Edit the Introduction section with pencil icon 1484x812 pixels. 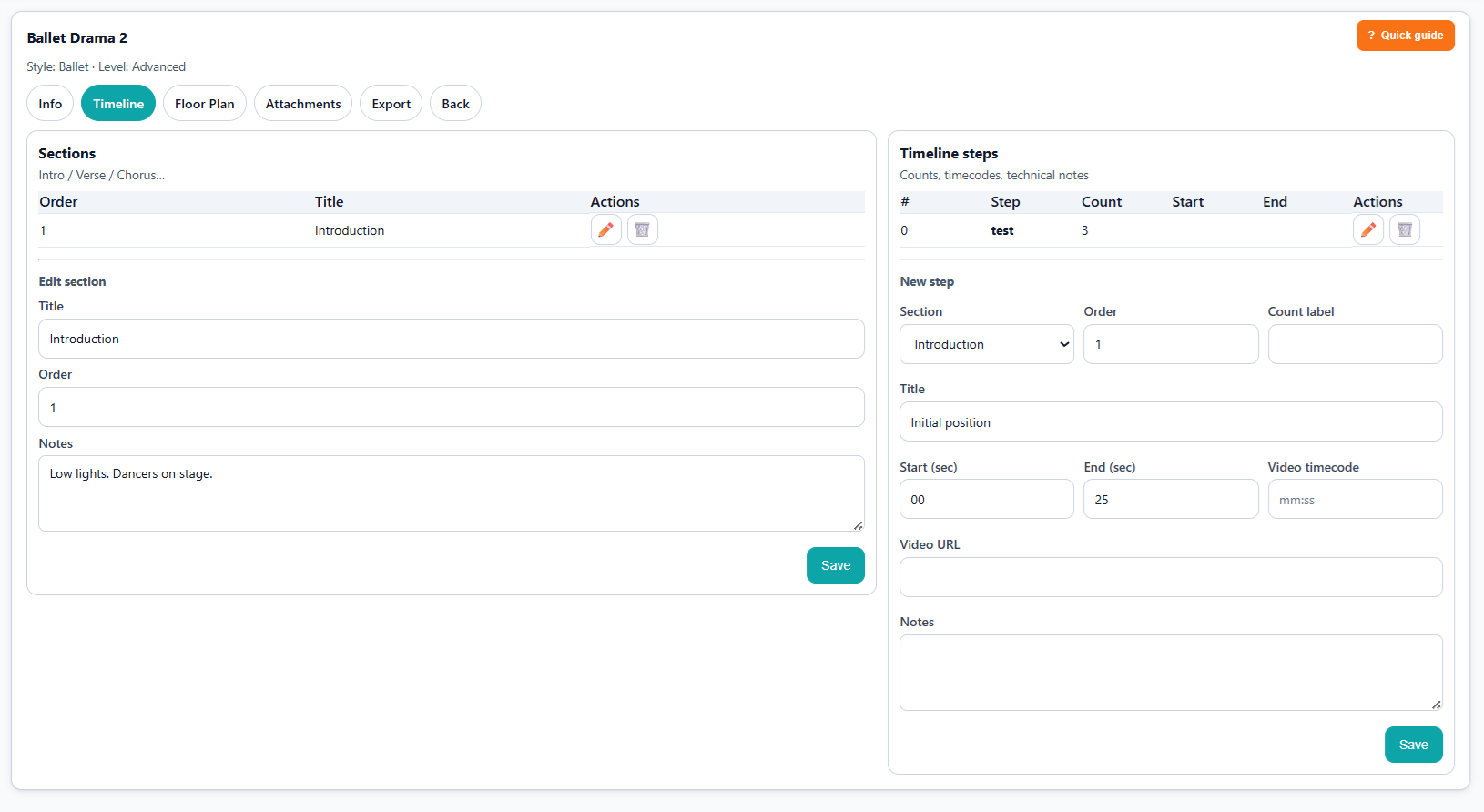[605, 230]
